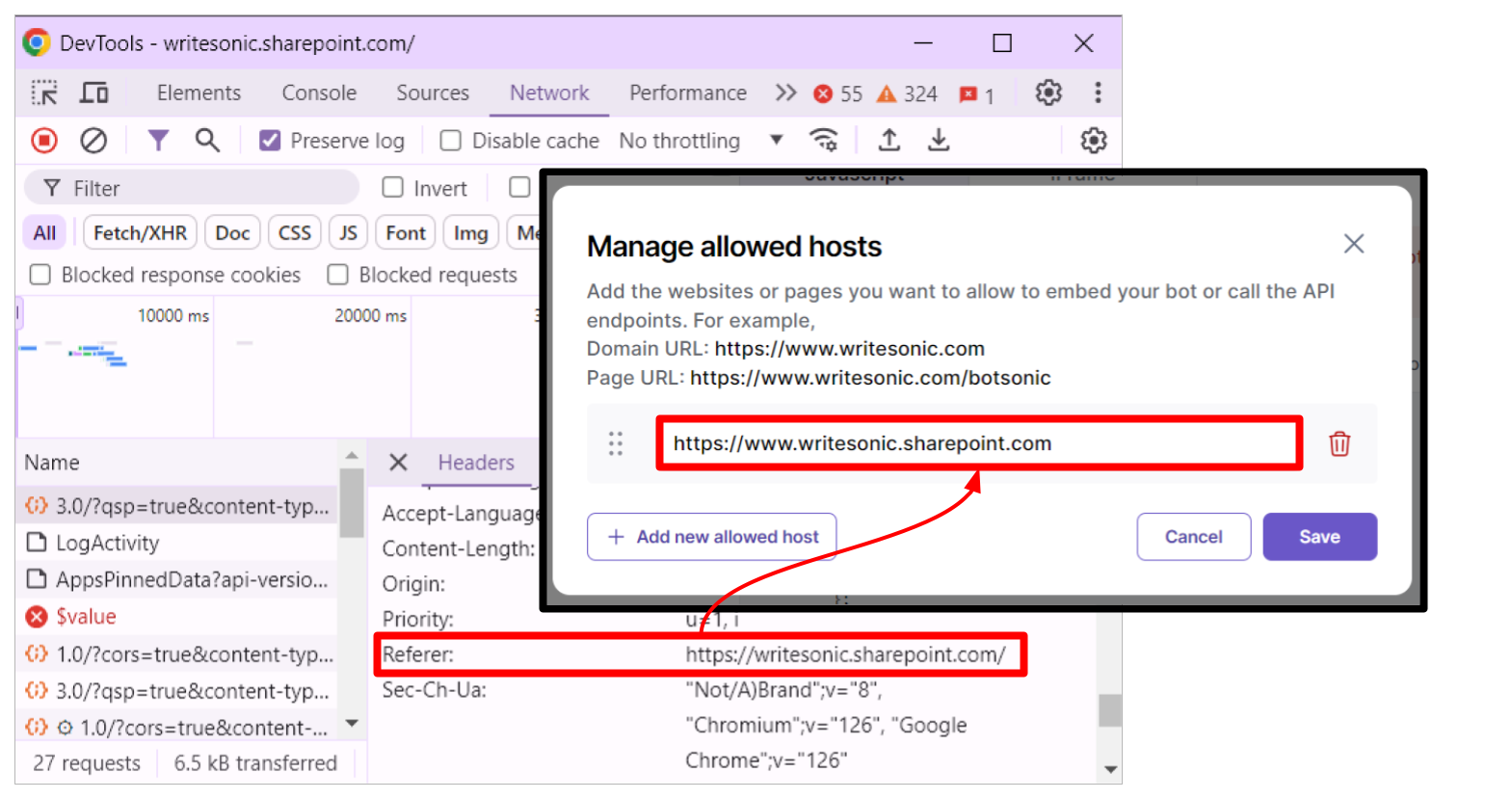Open DevTools three-dot menu

pos(1098,93)
